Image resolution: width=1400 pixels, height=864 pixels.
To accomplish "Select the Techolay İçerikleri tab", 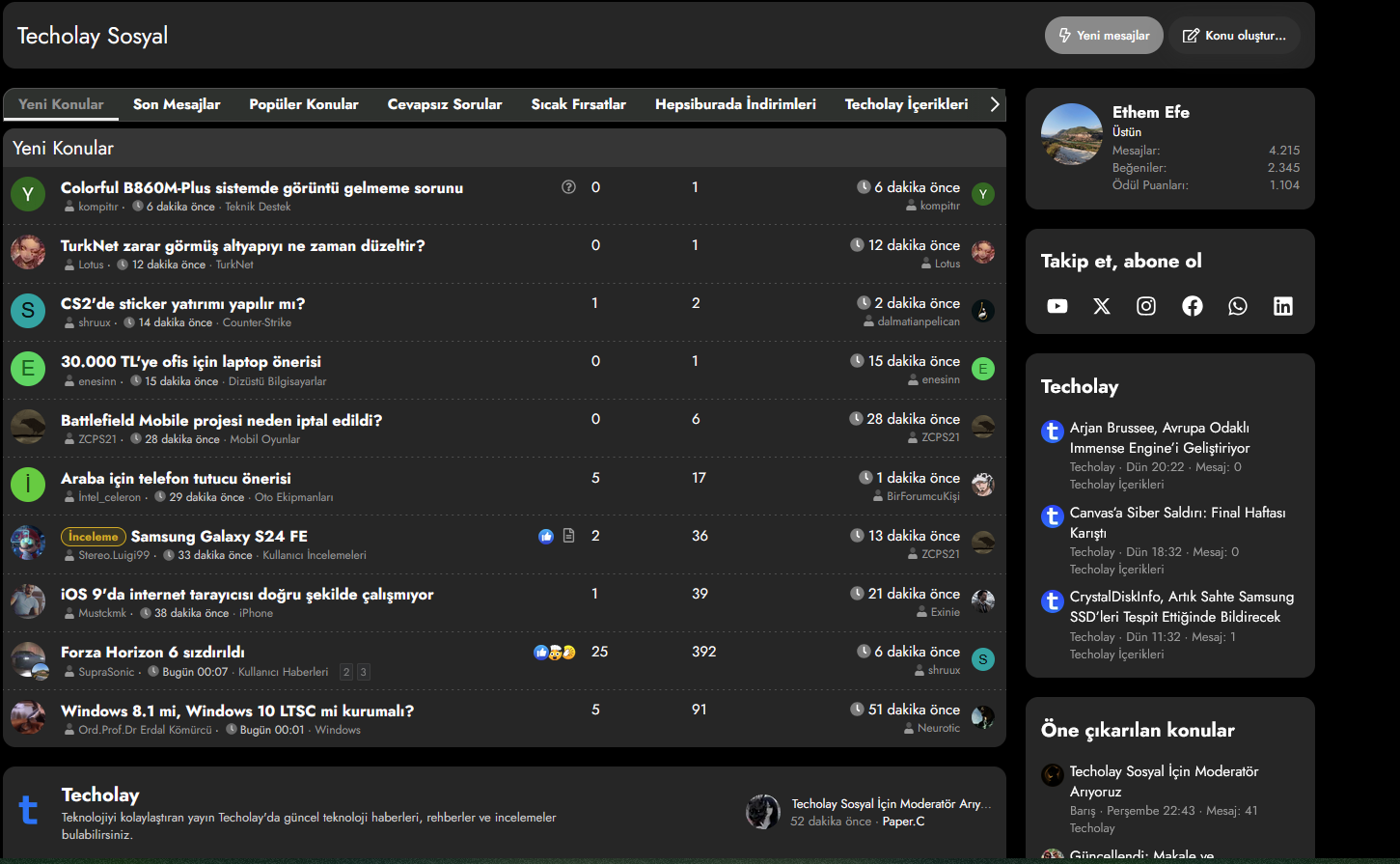I will click(x=906, y=104).
